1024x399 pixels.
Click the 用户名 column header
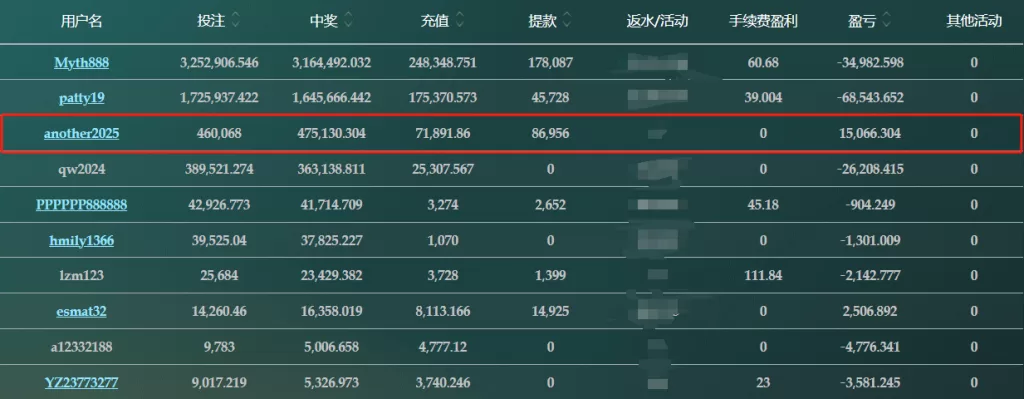[82, 21]
